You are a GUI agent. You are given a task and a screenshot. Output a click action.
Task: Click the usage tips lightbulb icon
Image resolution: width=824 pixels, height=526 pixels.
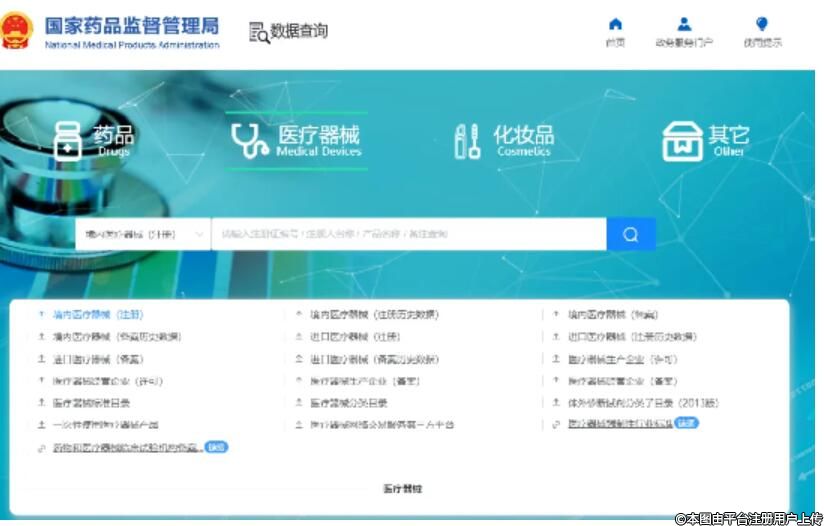pyautogui.click(x=762, y=25)
